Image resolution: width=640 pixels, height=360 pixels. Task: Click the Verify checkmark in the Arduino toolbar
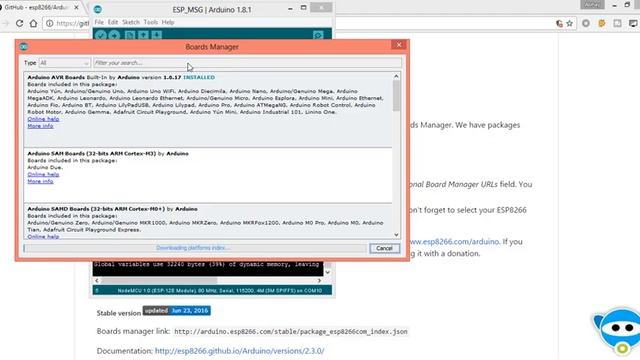coord(101,35)
